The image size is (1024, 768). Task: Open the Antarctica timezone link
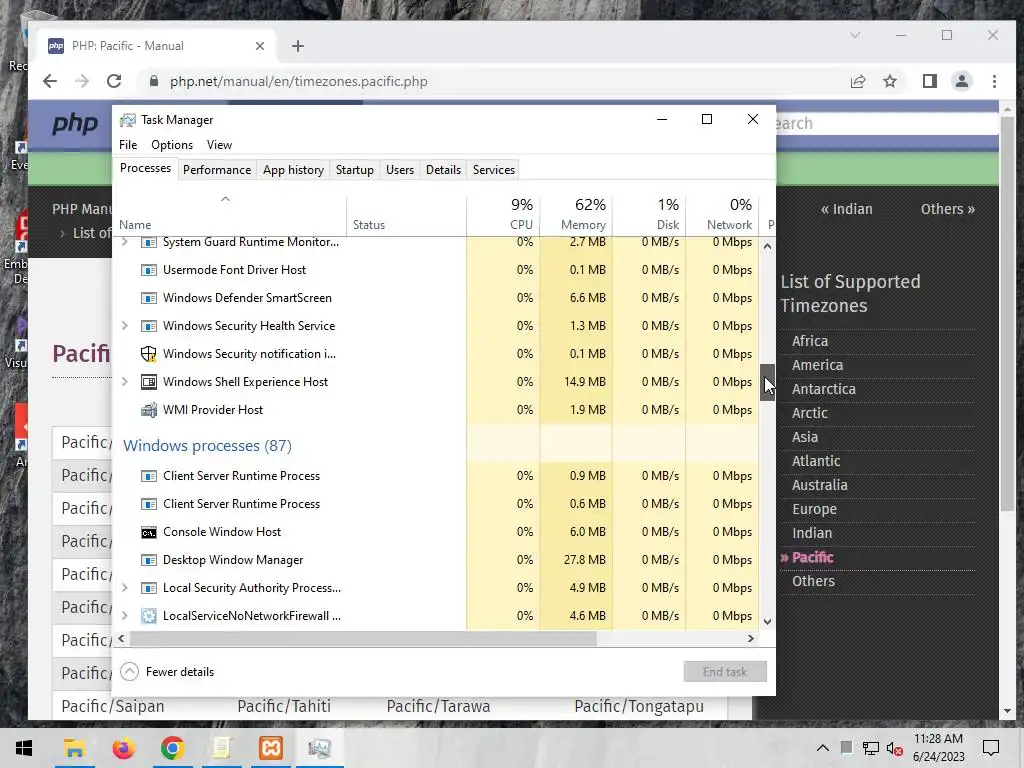pos(824,389)
